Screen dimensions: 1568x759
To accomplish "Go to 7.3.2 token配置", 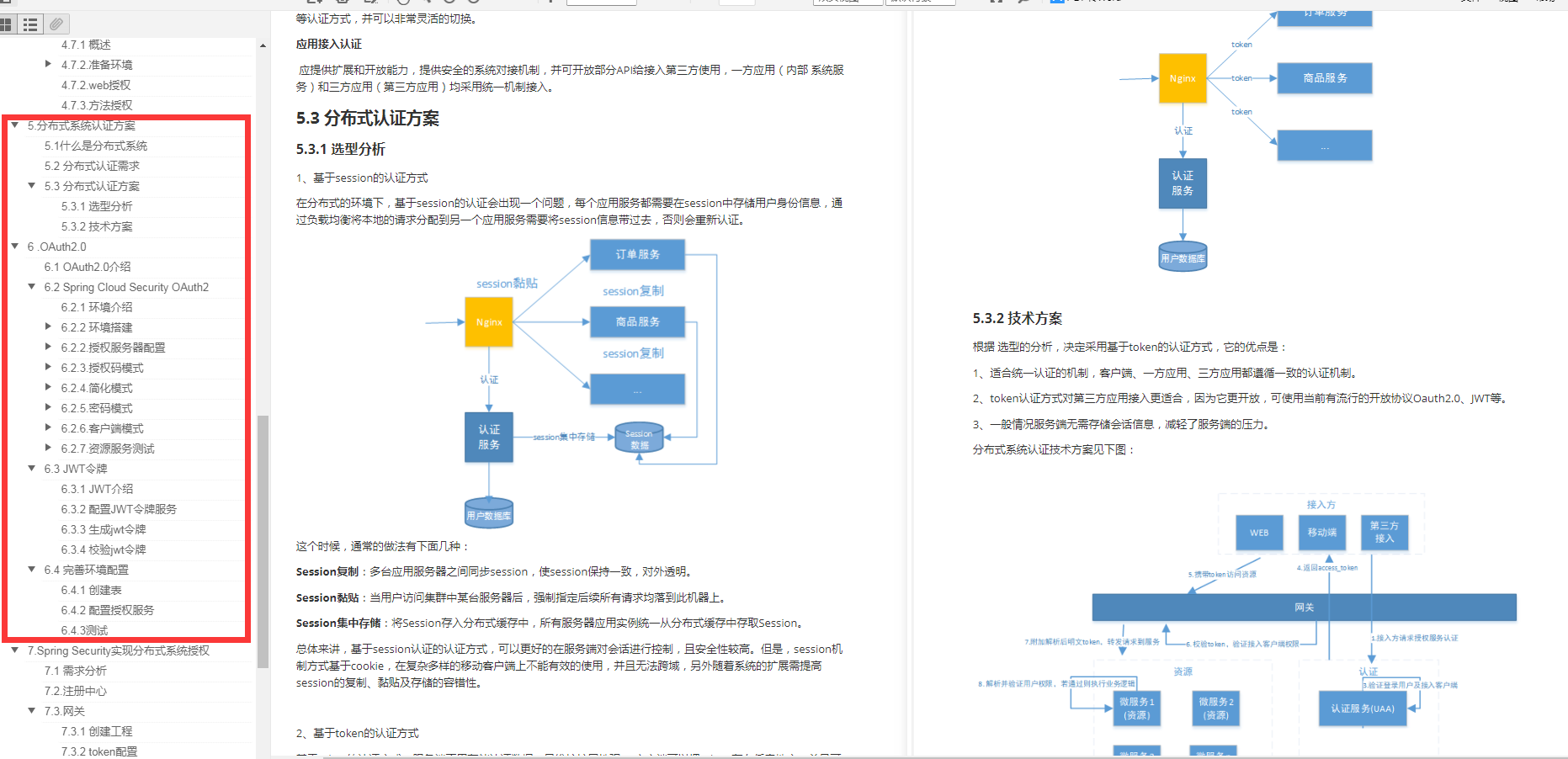I will 99,751.
